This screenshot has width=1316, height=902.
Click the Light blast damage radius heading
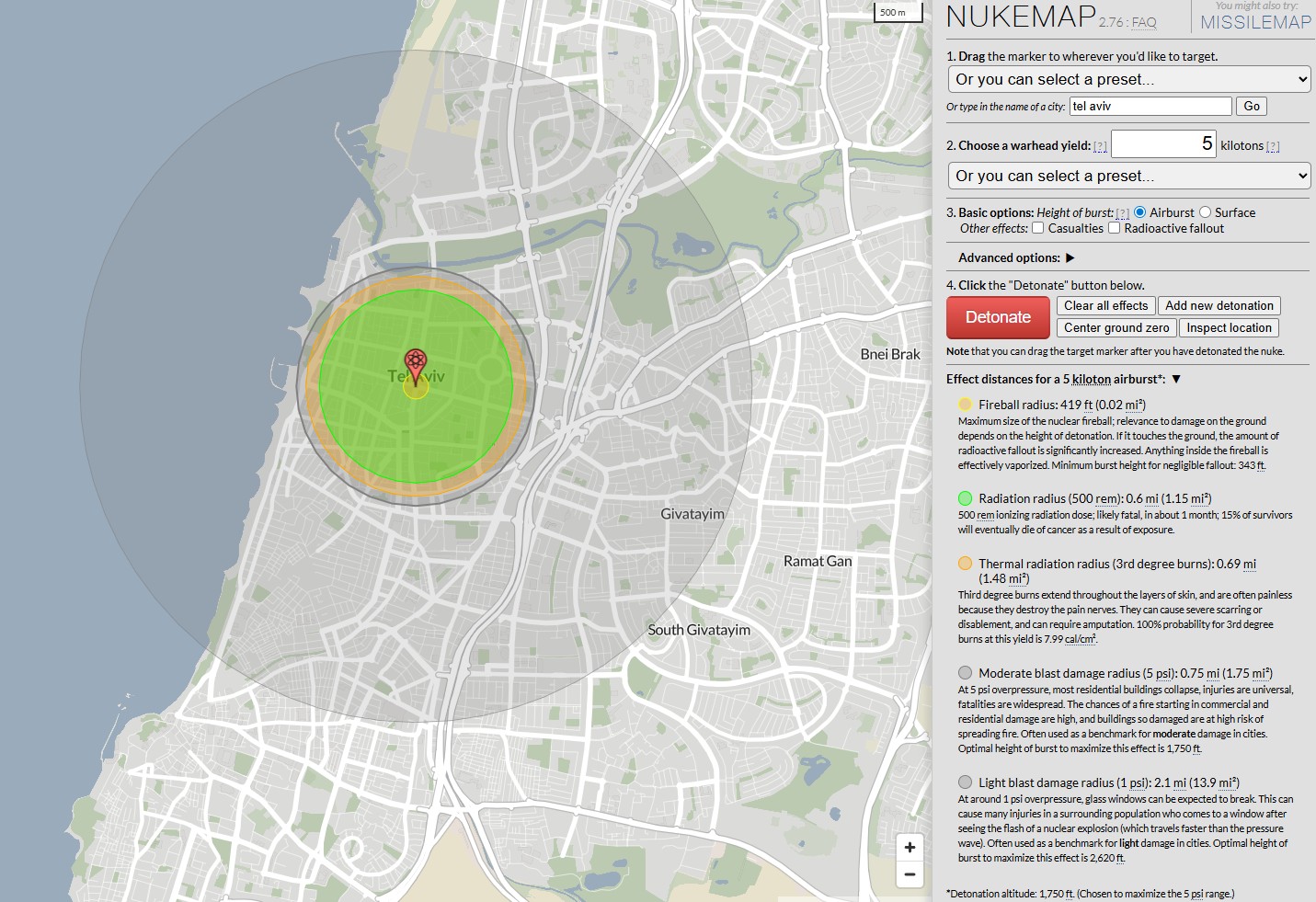point(1109,782)
